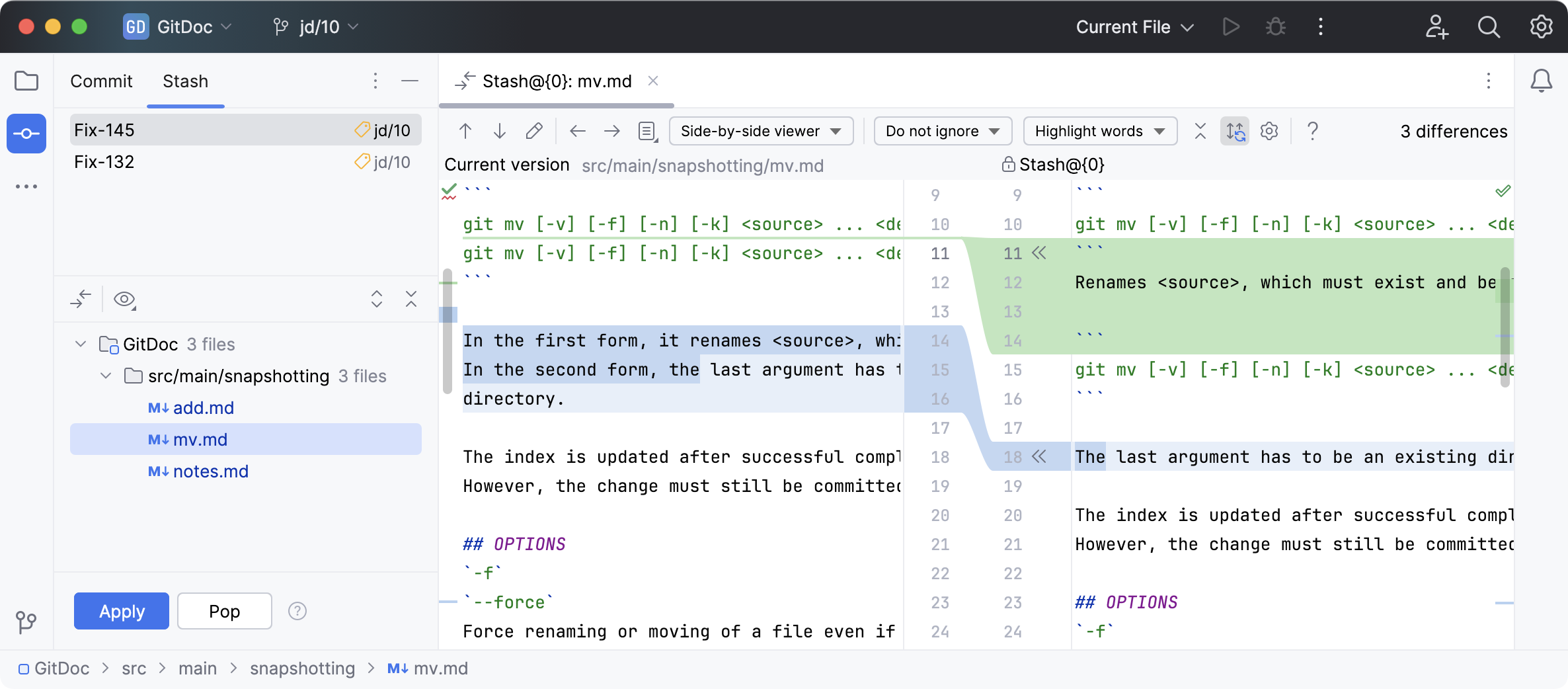Open the Git branches tool window icon

(26, 622)
